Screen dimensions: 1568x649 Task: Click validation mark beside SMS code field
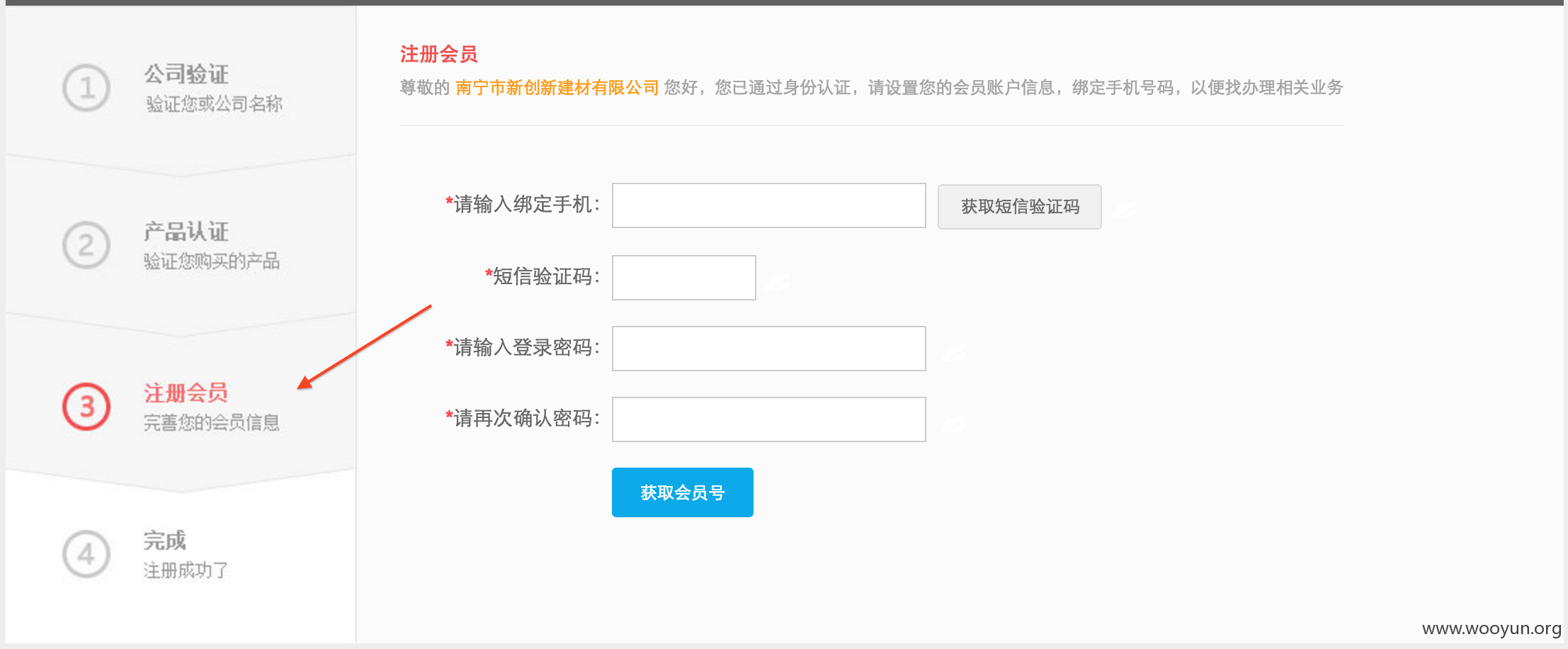tap(778, 282)
